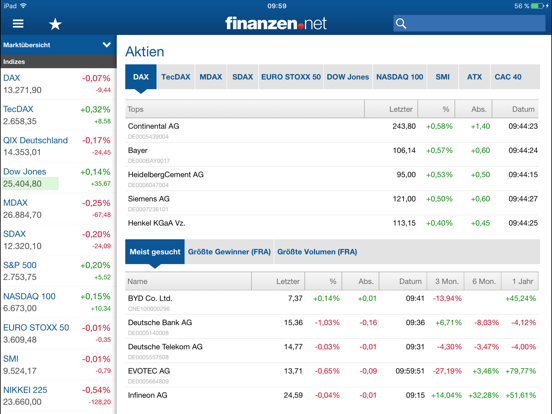
Task: Open MDAX index in sidebar
Action: pyautogui.click(x=58, y=209)
